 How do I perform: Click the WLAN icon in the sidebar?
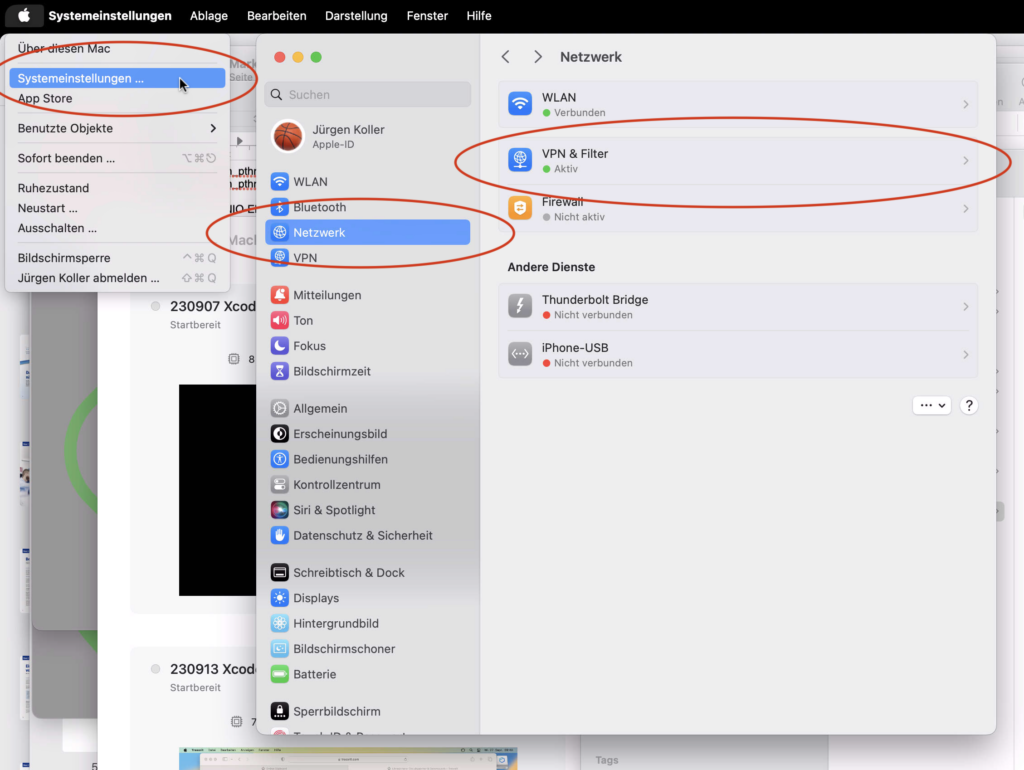(280, 182)
